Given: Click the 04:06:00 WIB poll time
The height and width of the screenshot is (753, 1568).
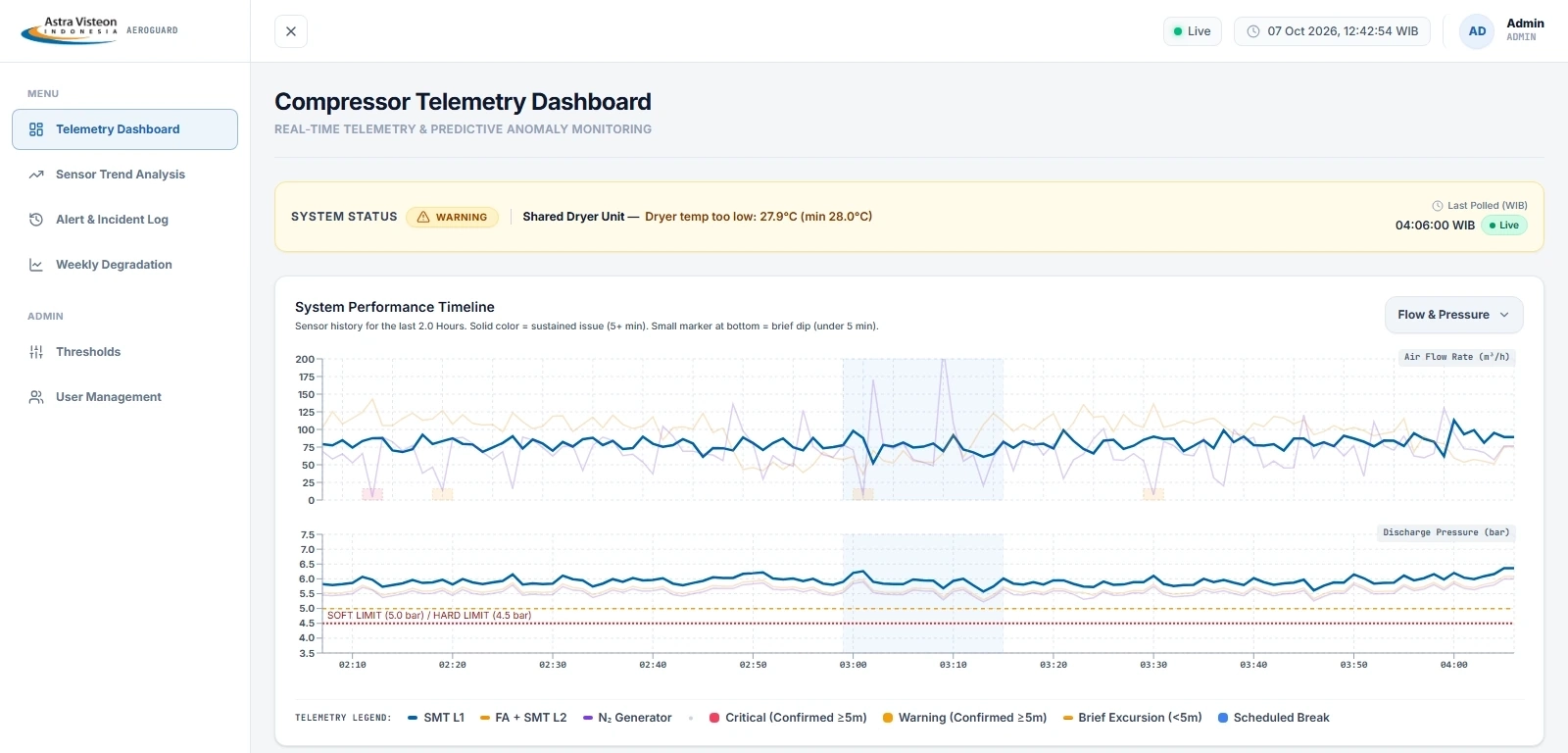Looking at the screenshot, I should tap(1435, 226).
